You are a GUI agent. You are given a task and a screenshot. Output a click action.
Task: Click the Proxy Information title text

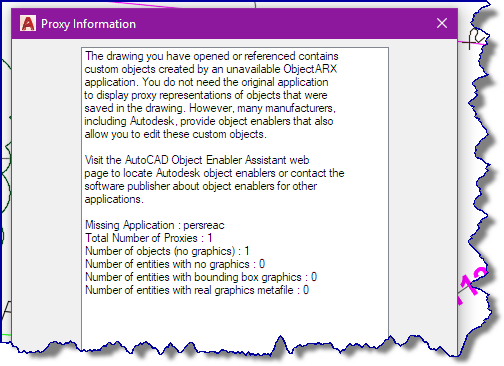[88, 24]
